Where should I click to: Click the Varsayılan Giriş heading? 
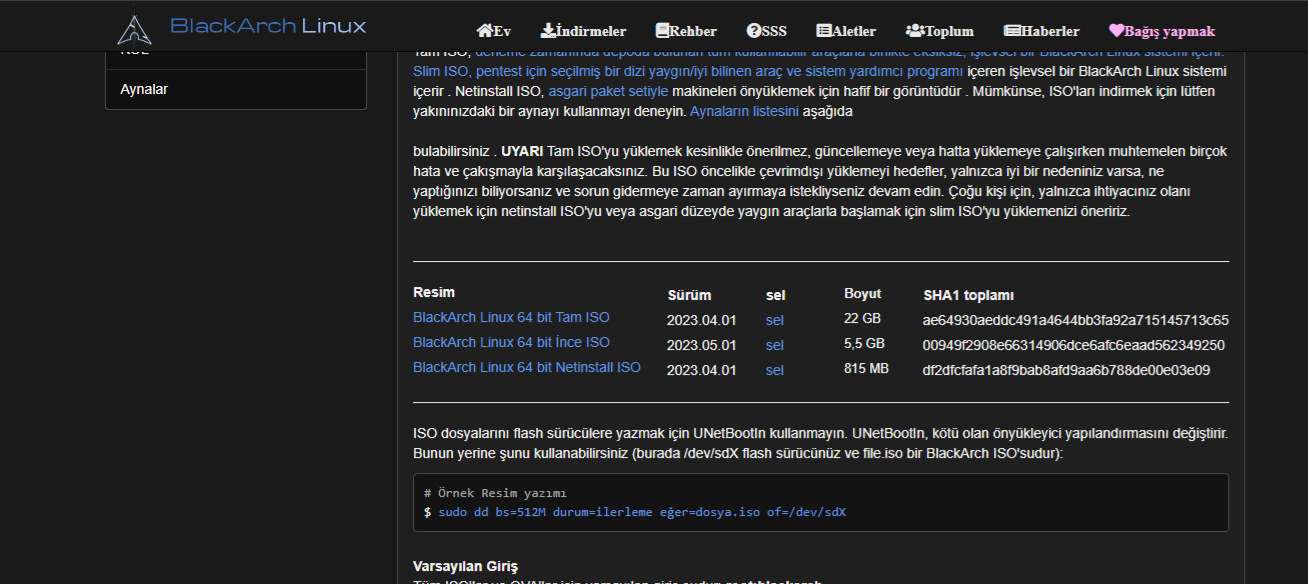[465, 566]
